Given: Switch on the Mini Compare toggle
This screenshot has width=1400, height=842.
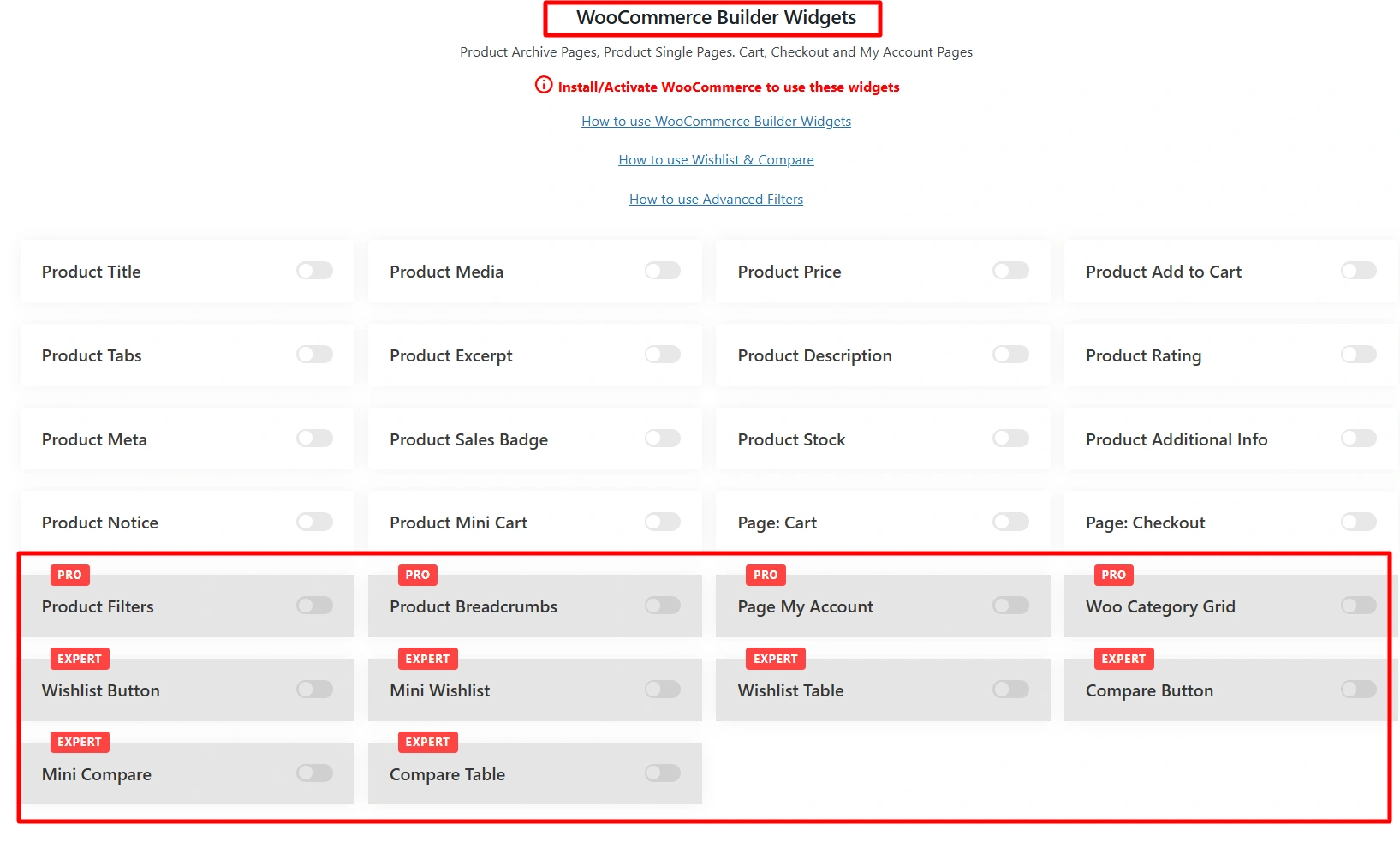Looking at the screenshot, I should [314, 773].
